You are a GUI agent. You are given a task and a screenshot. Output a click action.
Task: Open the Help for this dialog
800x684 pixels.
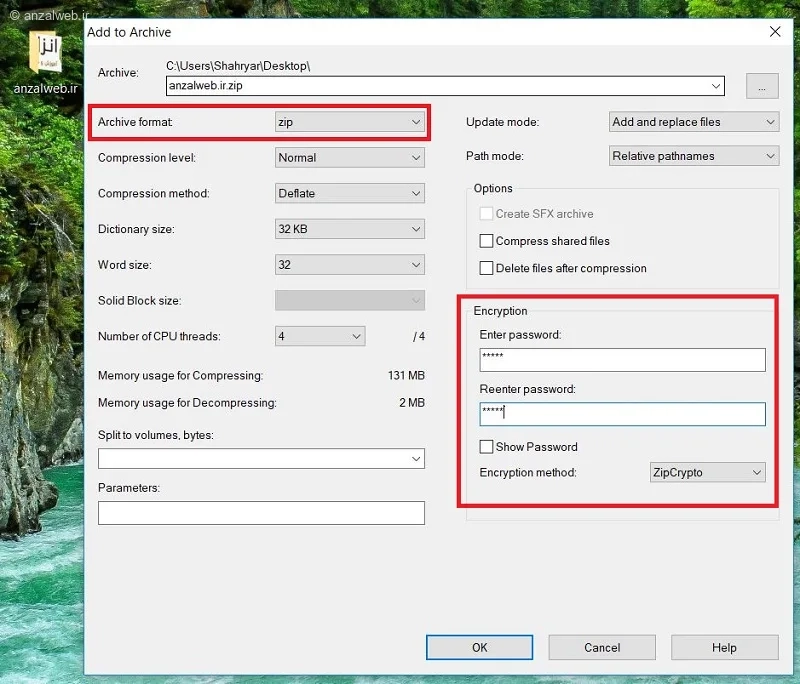pos(724,647)
